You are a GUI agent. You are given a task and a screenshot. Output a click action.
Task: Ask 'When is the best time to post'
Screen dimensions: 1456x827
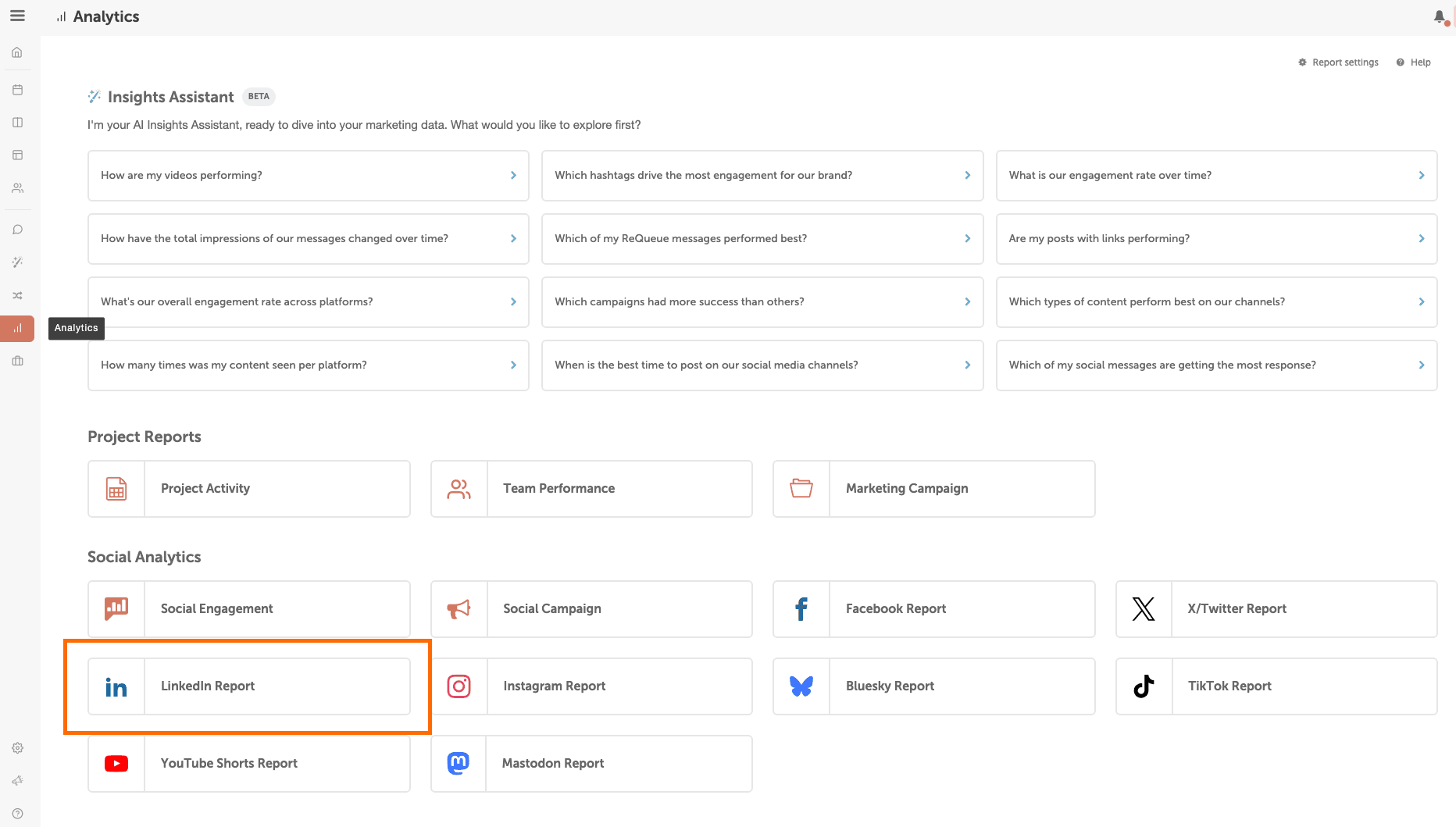coord(762,365)
